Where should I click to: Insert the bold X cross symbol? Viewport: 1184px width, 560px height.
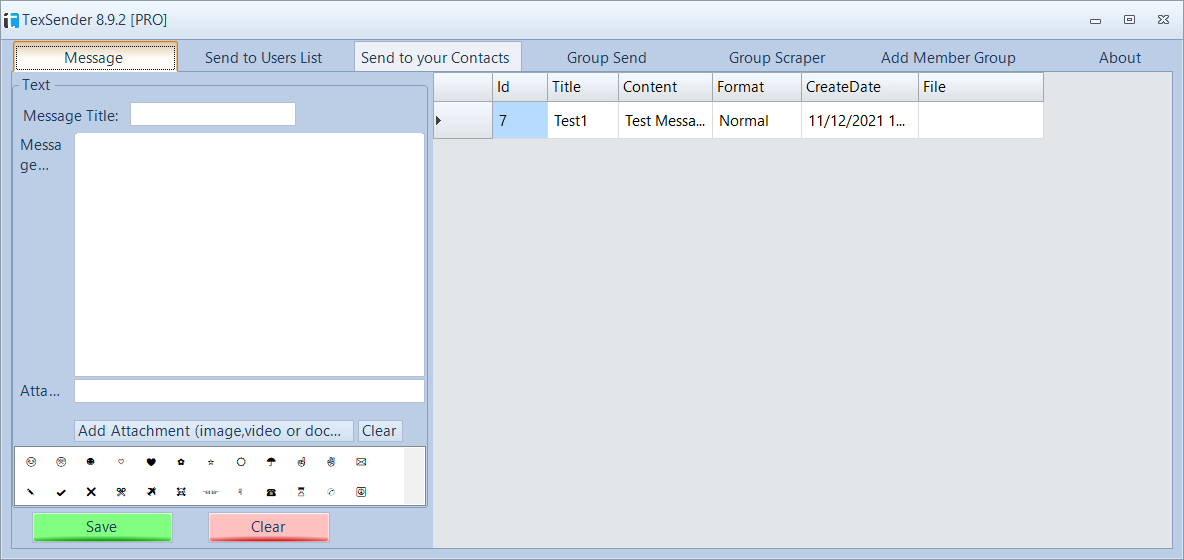pyautogui.click(x=91, y=491)
